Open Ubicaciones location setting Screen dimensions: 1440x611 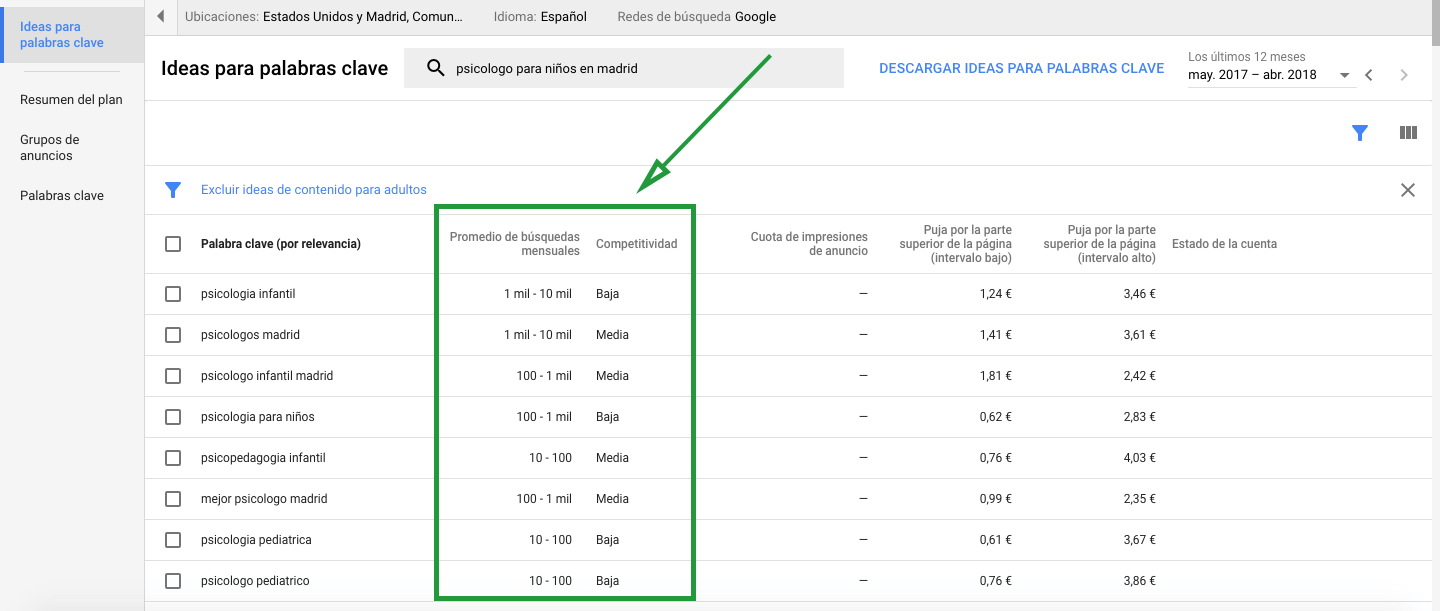(x=324, y=16)
